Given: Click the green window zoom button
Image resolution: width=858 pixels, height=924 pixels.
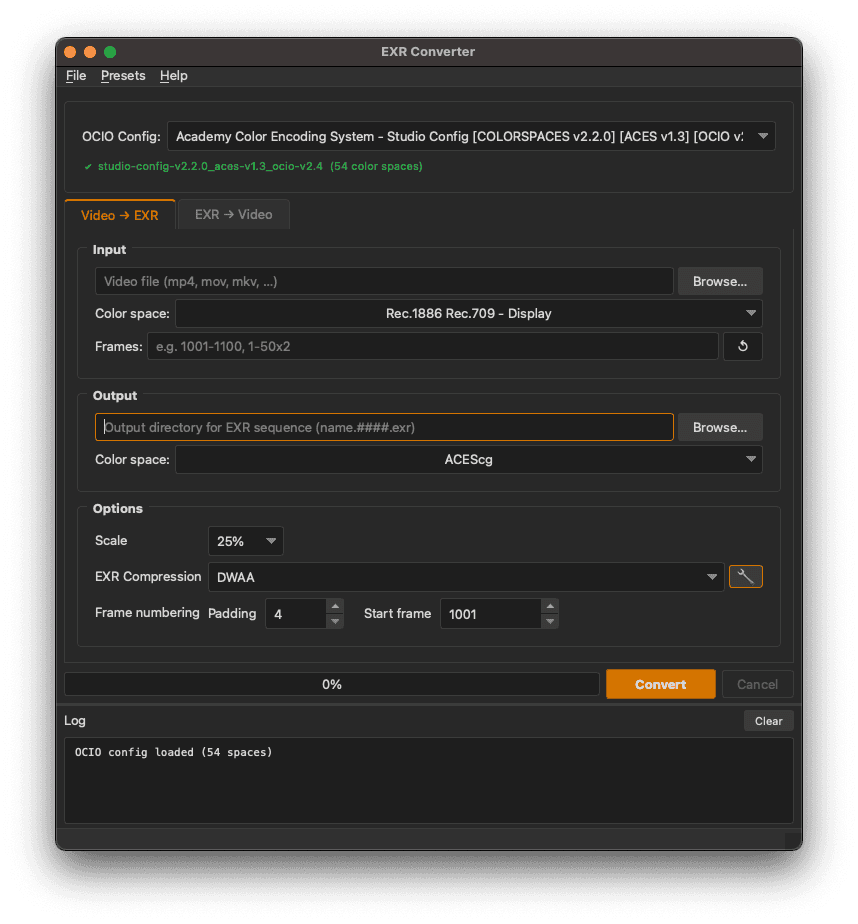Looking at the screenshot, I should pos(110,52).
